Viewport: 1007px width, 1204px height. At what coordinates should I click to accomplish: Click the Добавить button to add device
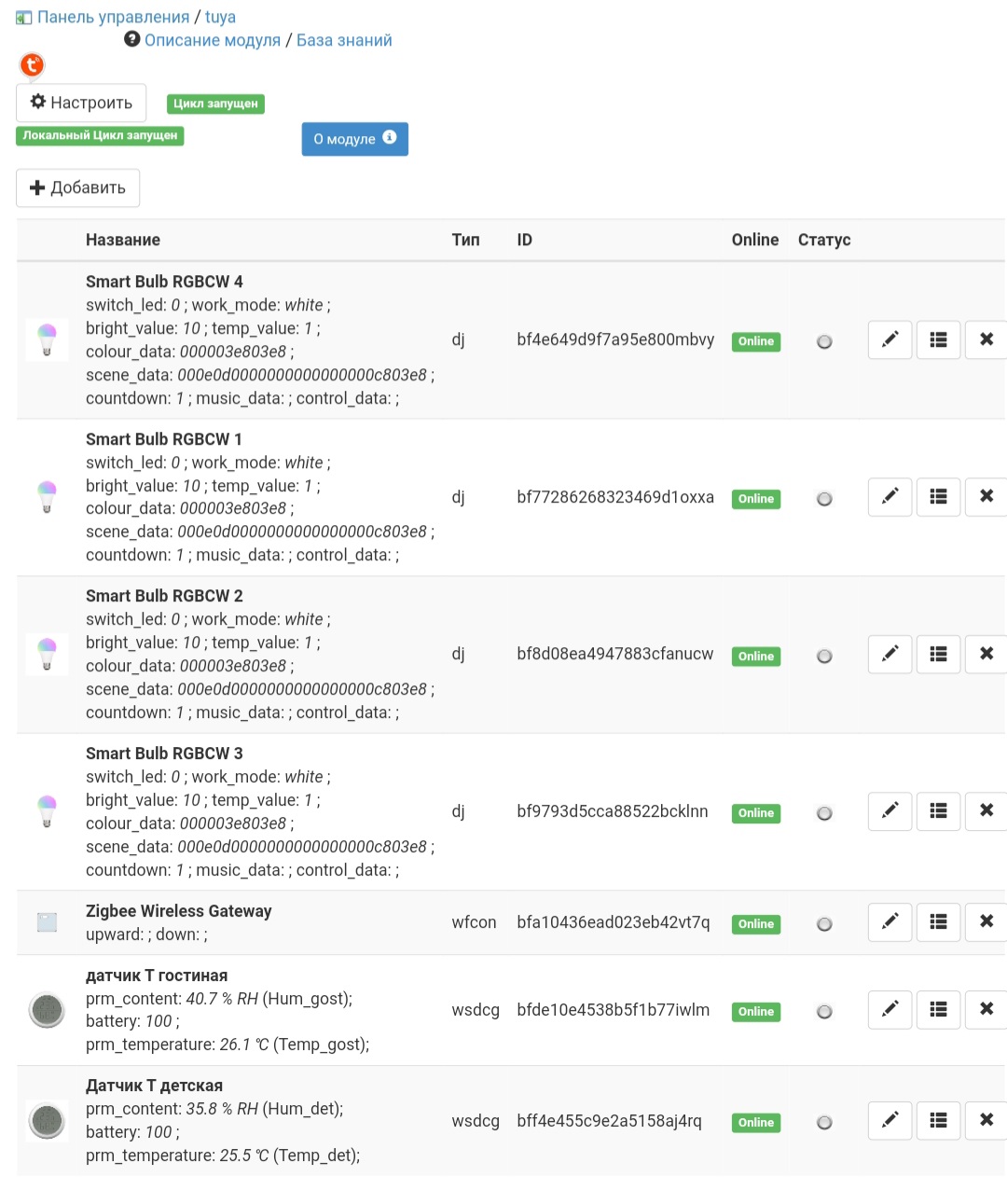(x=78, y=187)
